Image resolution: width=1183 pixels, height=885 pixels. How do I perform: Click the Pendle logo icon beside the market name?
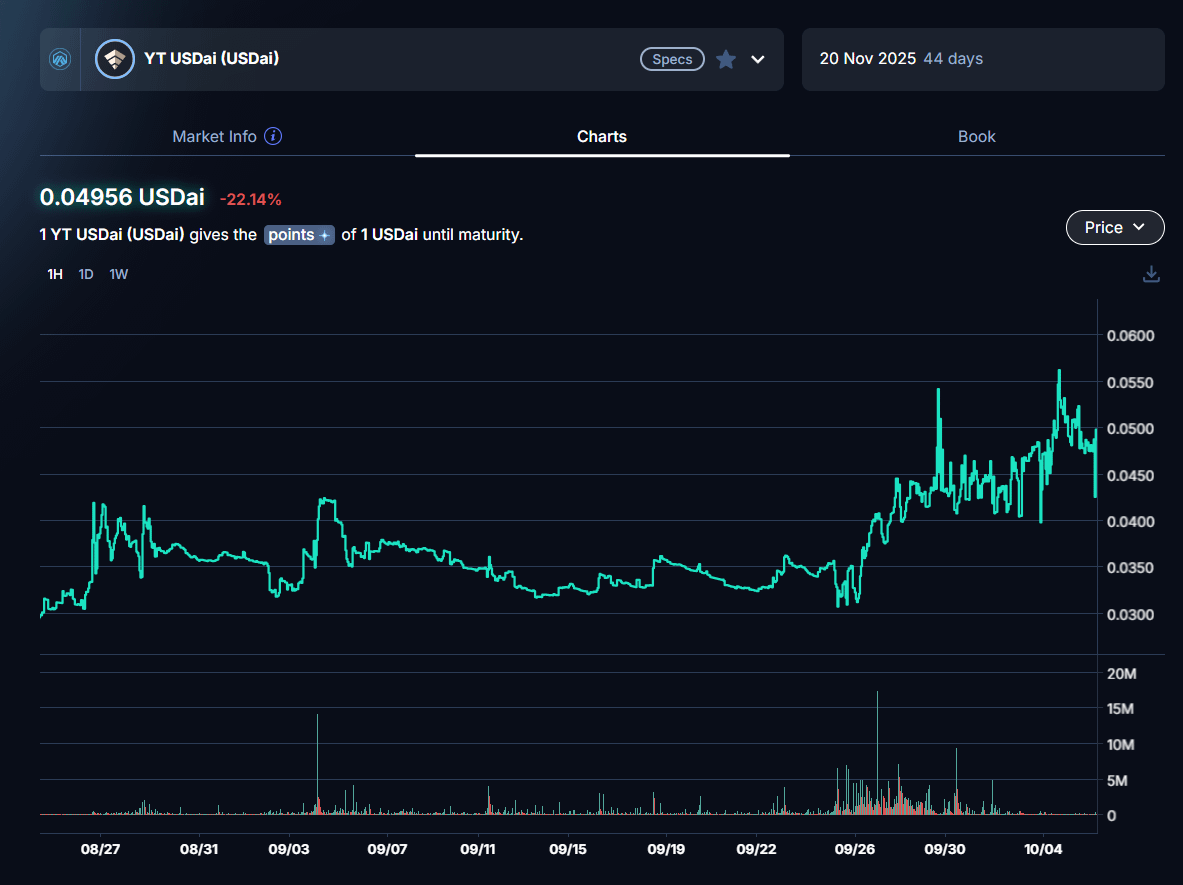tap(60, 59)
